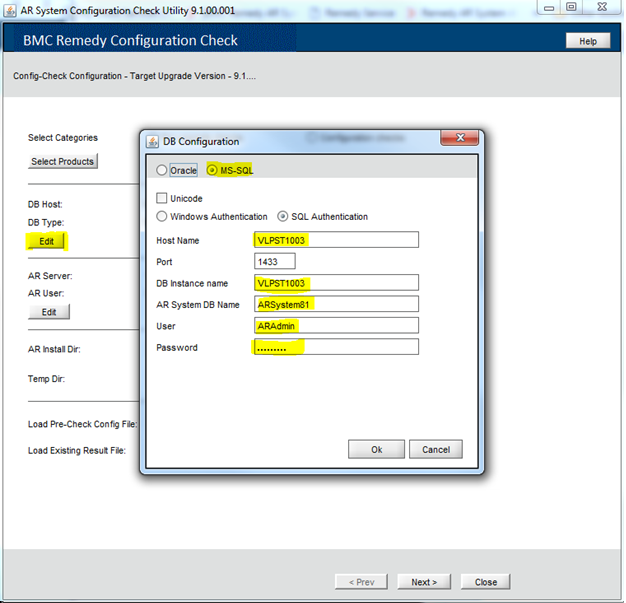Maximize the Configuration Check Utility window
626x603 pixels.
(571, 7)
